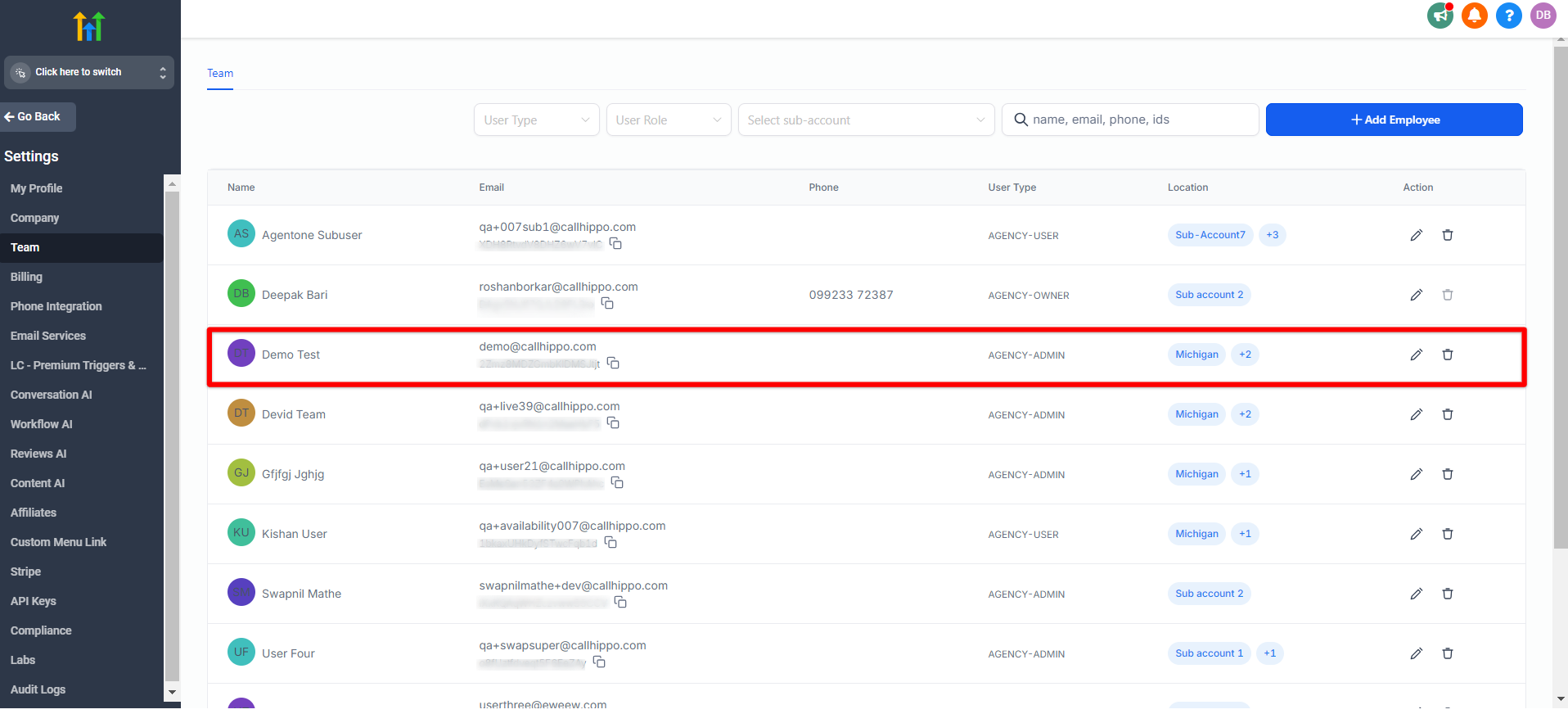Delete Devid Team with trash icon
The height and width of the screenshot is (723, 1568).
pos(1448,414)
